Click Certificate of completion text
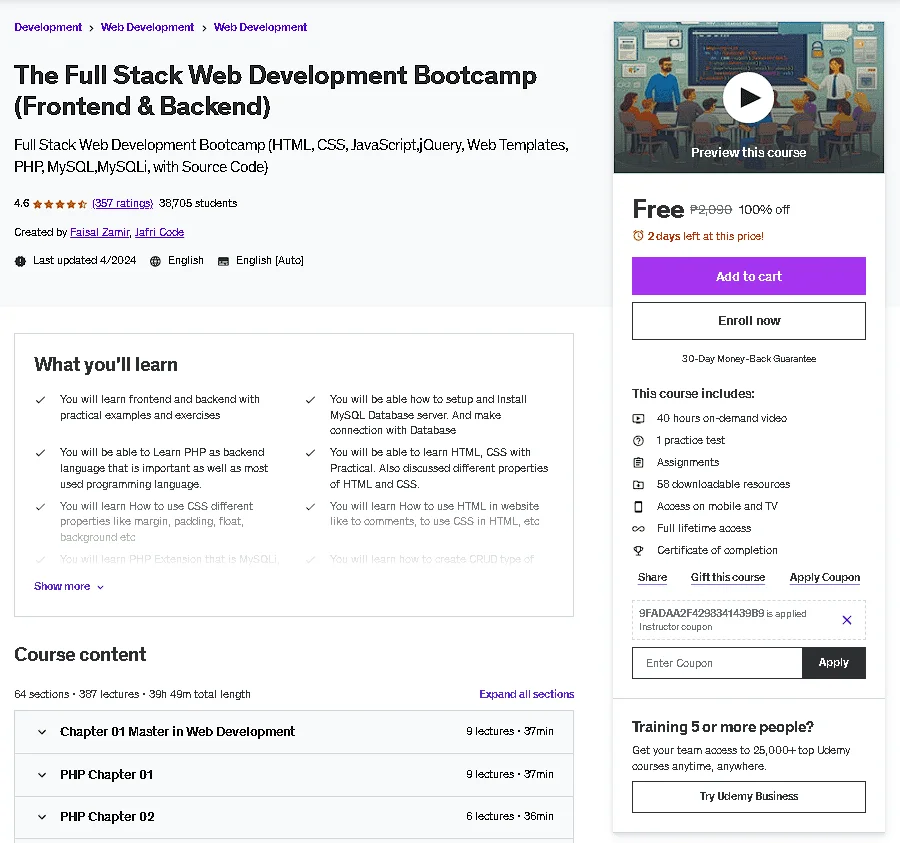This screenshot has width=900, height=843. click(x=717, y=550)
